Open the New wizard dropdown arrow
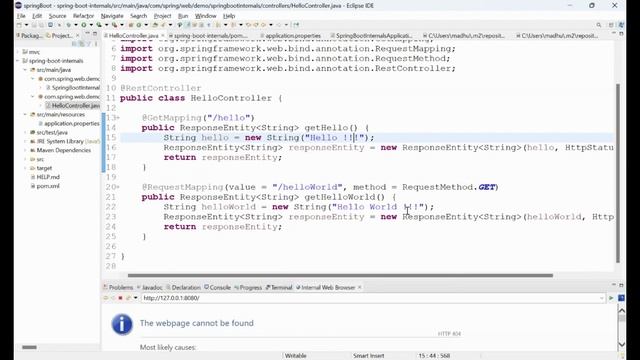 coord(27,25)
